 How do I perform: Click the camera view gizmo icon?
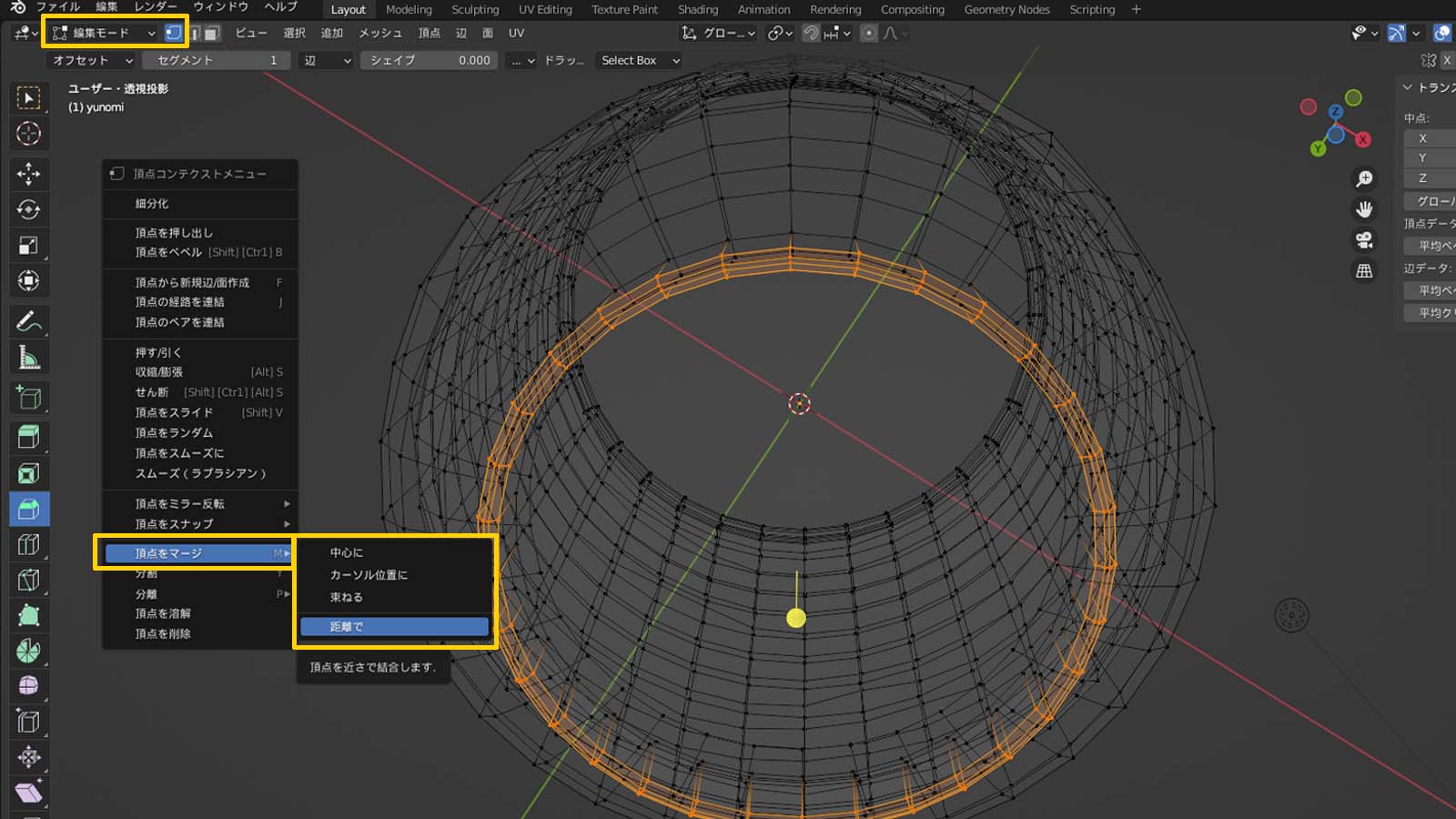click(1363, 240)
